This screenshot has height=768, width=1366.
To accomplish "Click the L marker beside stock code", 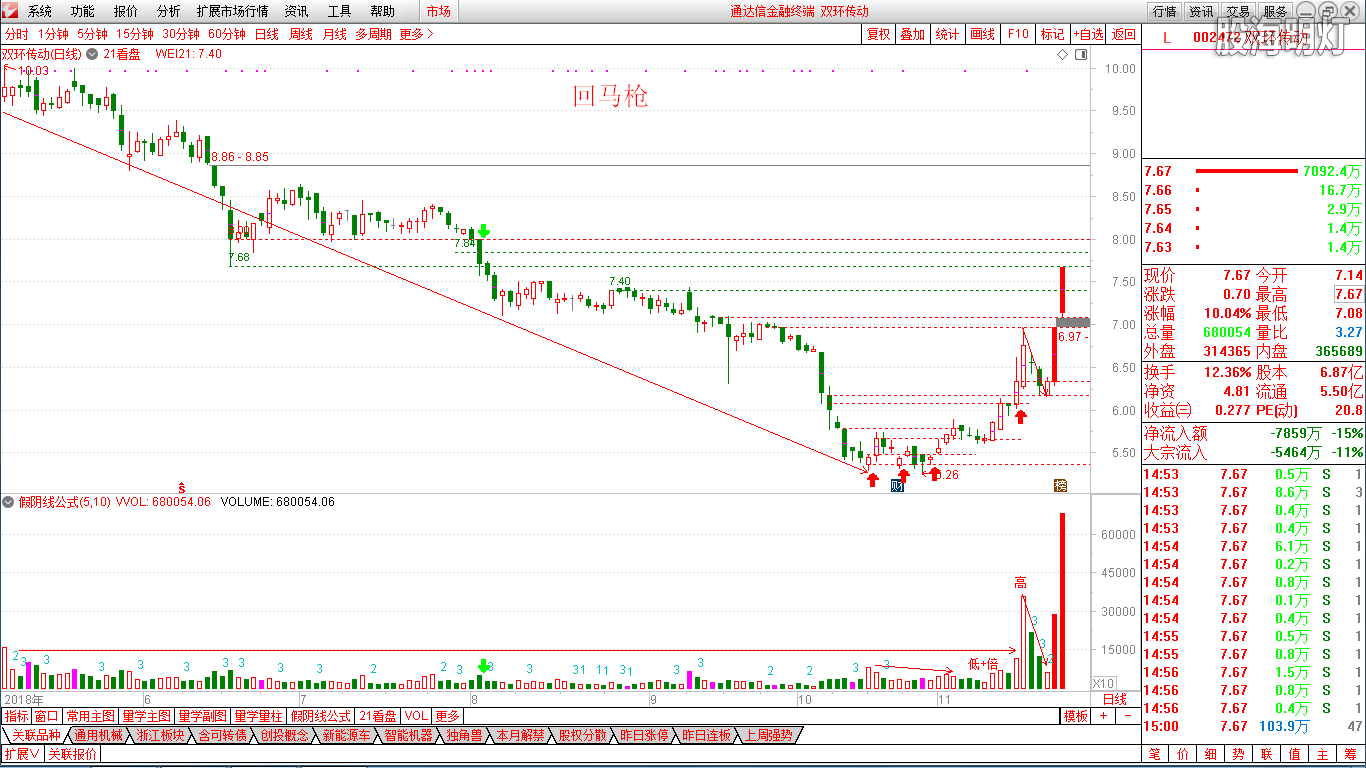I will (1166, 37).
